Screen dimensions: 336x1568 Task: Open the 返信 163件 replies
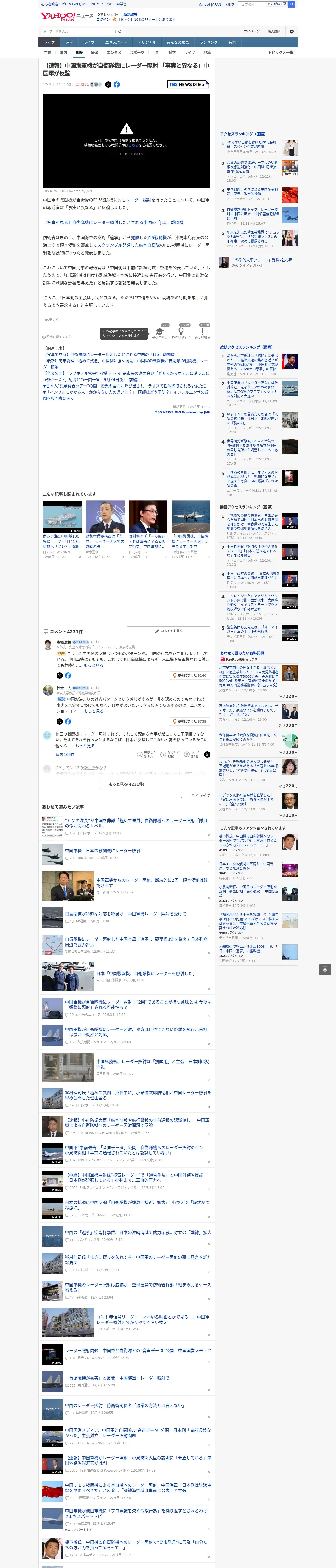point(65,754)
